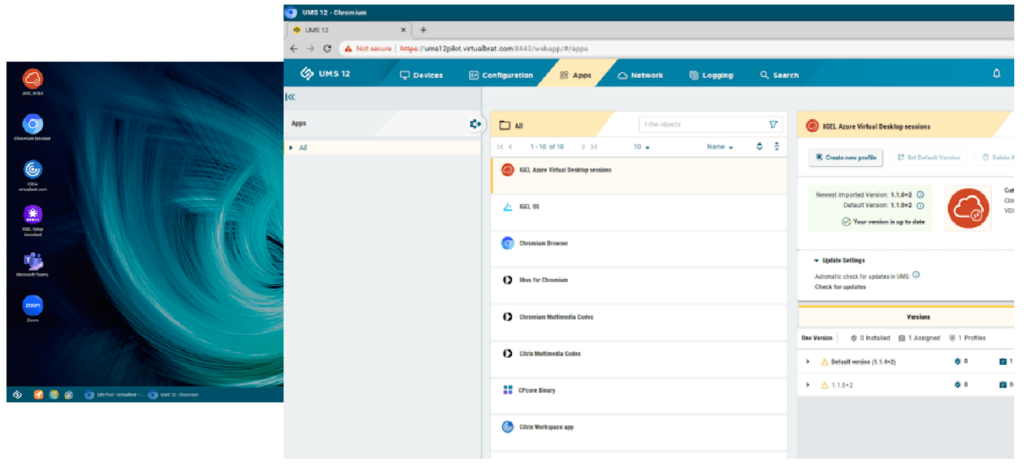Click the Not secure warning in address bar
Image resolution: width=1024 pixels, height=466 pixels.
tap(368, 48)
